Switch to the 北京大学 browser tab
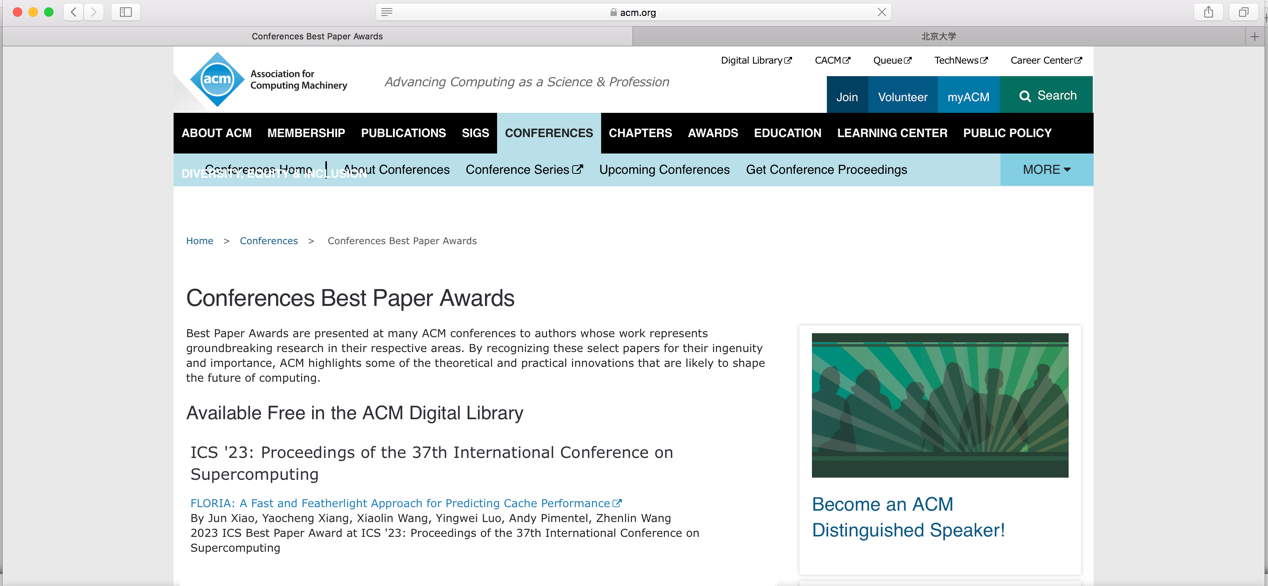The width and height of the screenshot is (1268, 586). 938,36
